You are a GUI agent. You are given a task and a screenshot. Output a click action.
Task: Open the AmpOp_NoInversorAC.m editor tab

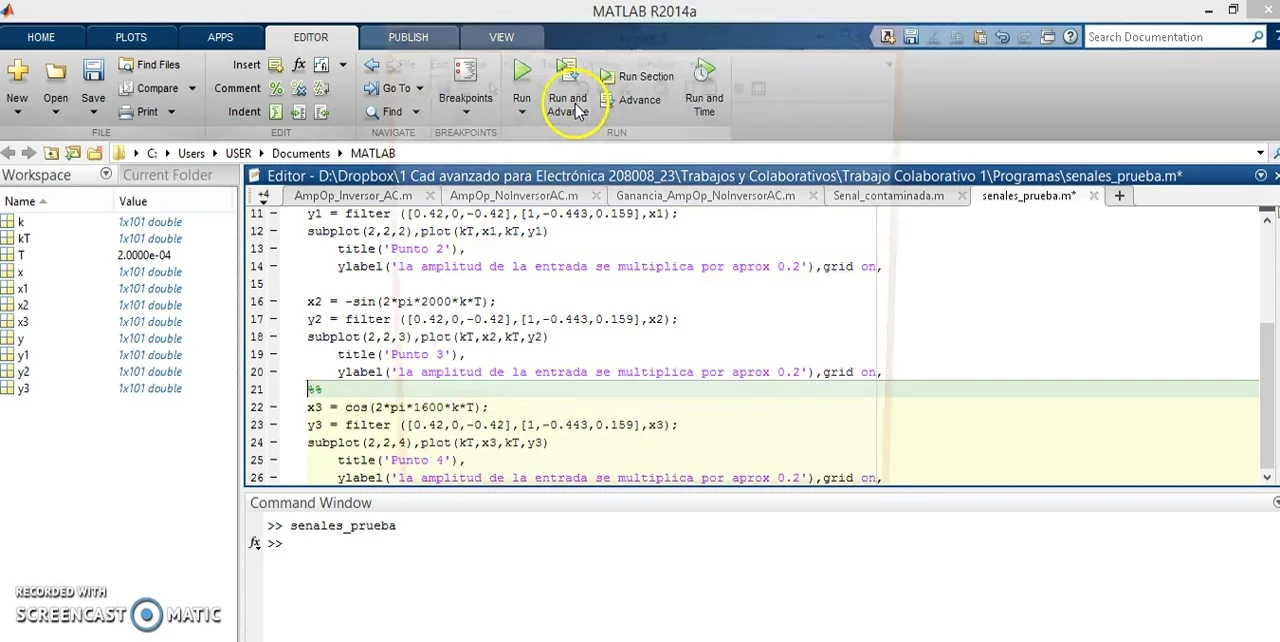click(x=514, y=196)
